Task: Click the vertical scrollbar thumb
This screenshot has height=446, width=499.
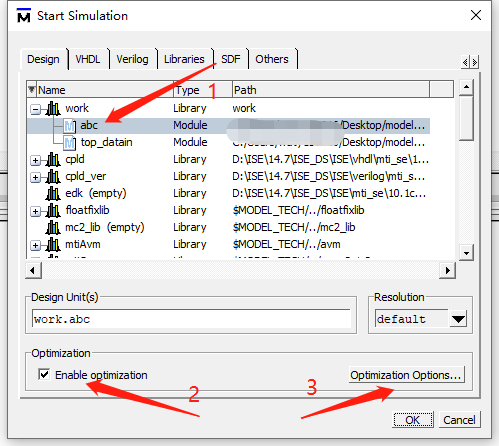Action: (x=466, y=118)
